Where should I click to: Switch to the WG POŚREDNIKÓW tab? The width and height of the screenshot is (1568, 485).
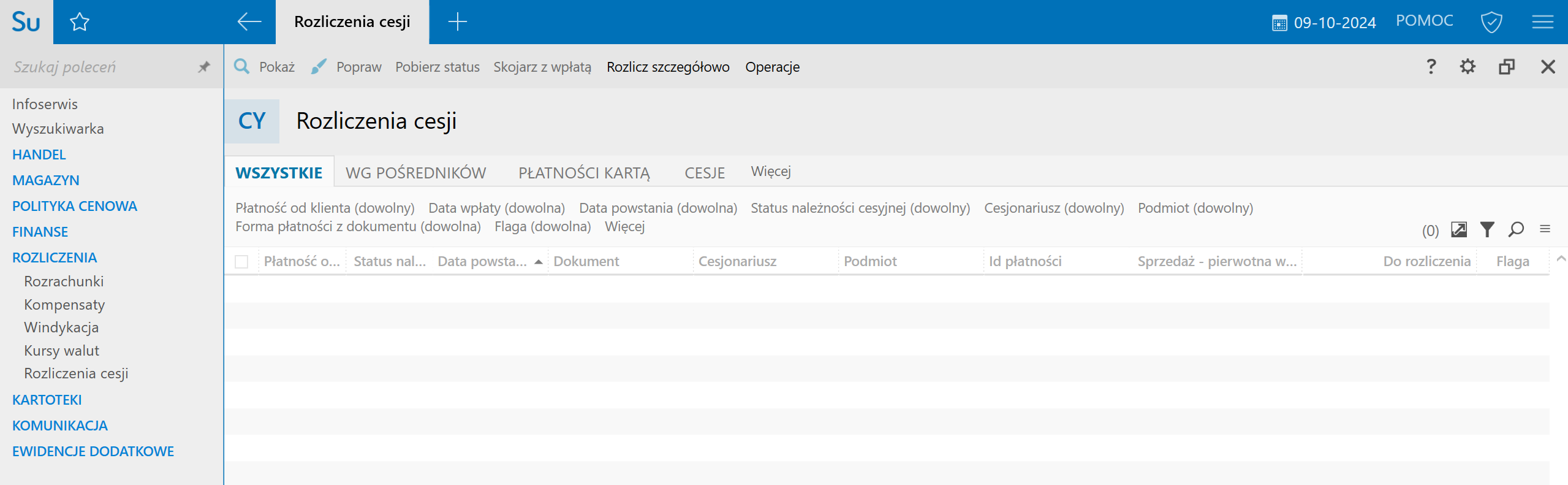[415, 173]
